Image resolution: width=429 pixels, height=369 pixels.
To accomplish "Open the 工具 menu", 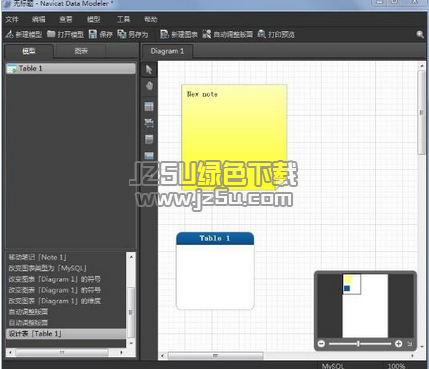I will pos(123,19).
